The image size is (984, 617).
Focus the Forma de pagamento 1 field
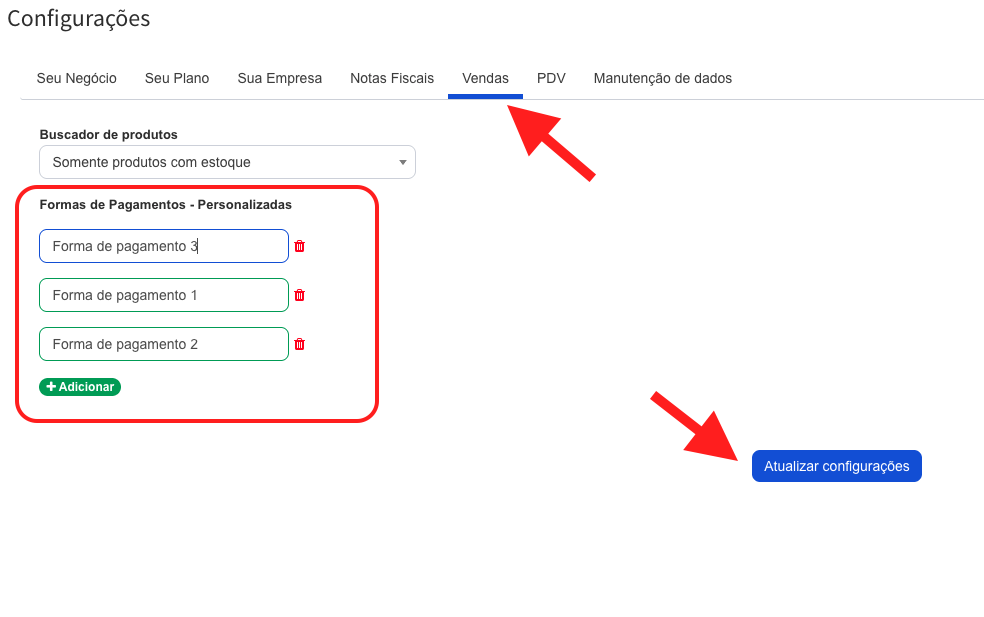click(164, 295)
